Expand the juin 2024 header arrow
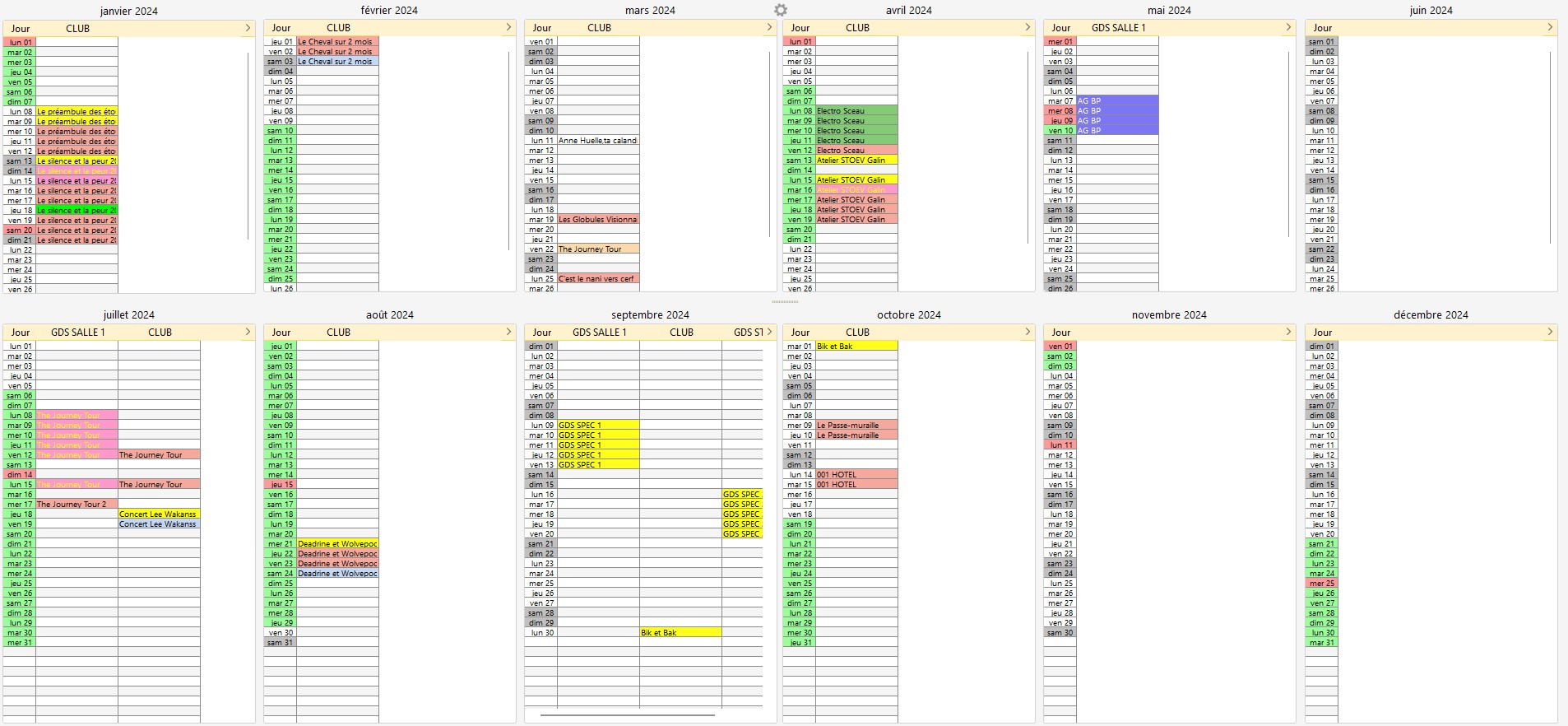This screenshot has height=726, width=1568. [1550, 27]
